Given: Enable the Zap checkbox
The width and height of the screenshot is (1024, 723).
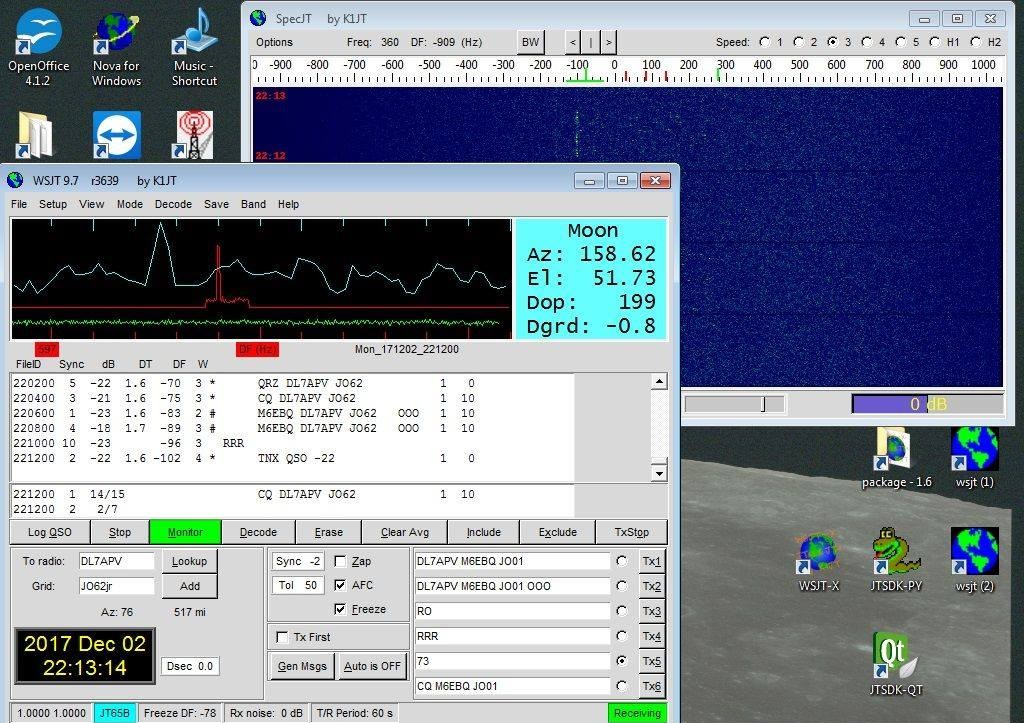Looking at the screenshot, I should click(x=340, y=561).
